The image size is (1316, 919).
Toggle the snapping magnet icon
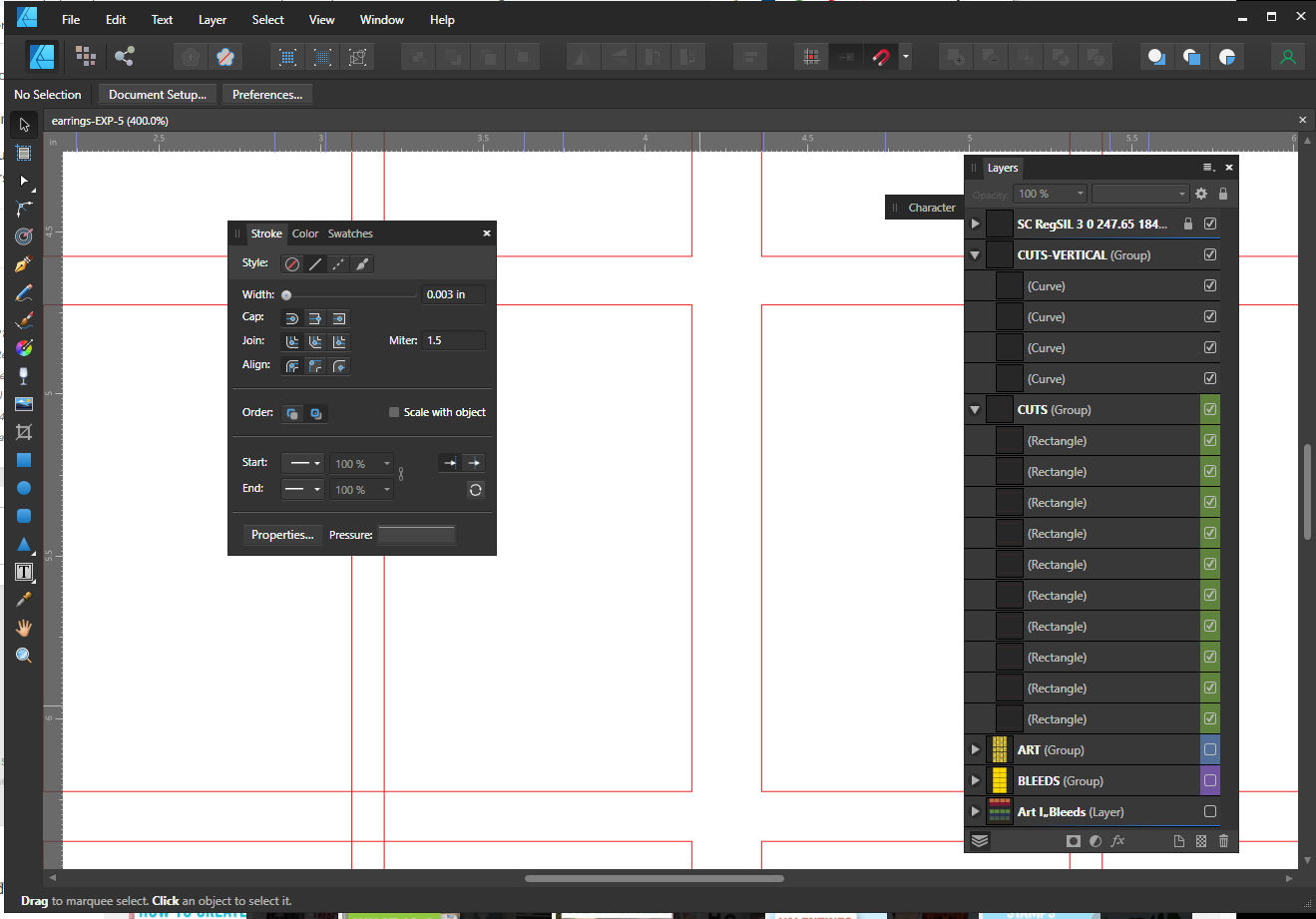coord(880,57)
